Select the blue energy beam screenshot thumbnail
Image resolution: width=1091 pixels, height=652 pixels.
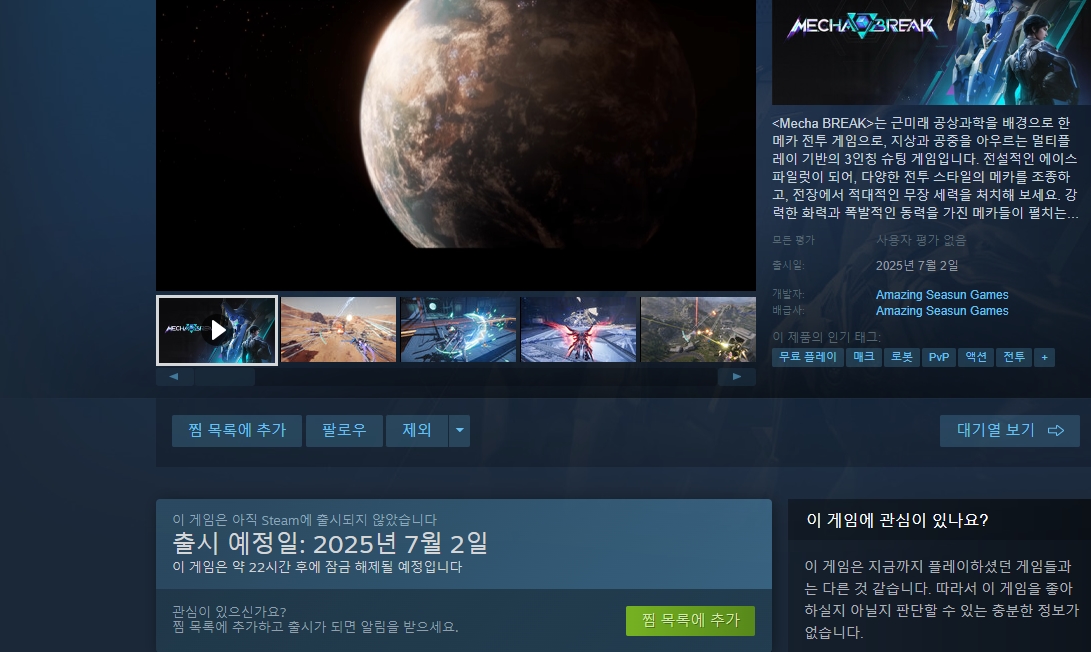coord(458,330)
